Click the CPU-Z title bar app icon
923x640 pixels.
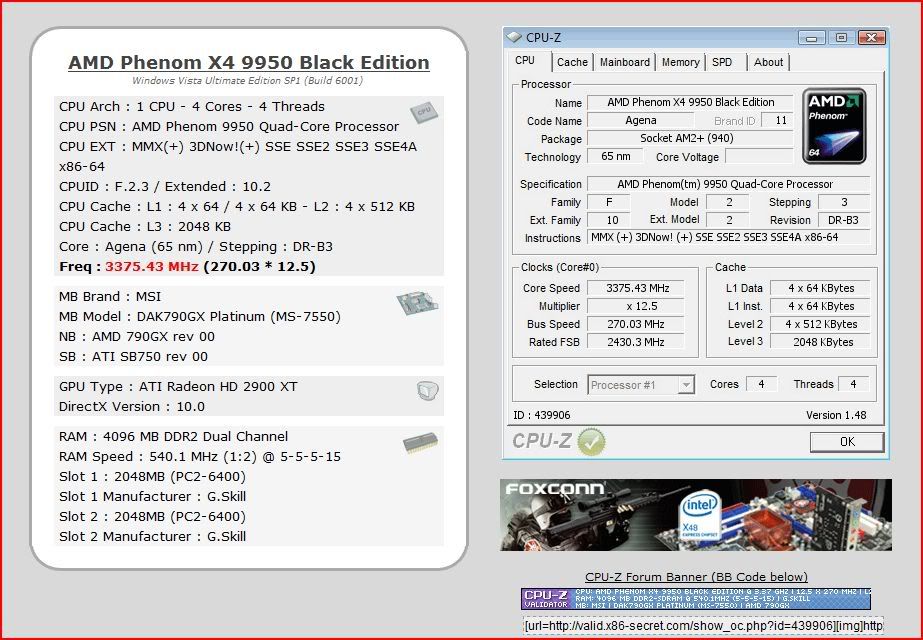[x=514, y=37]
